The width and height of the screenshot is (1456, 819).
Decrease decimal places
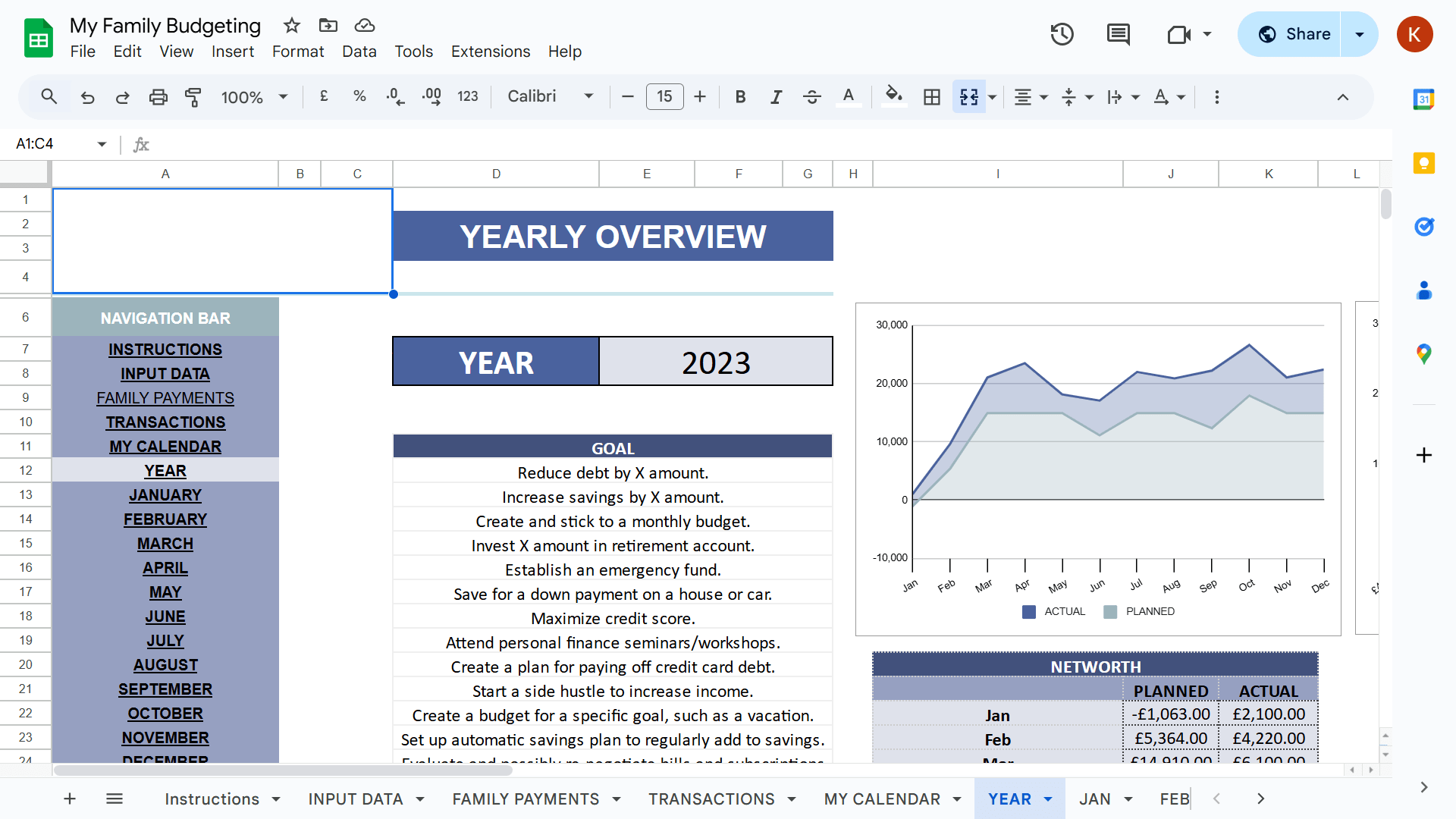[x=395, y=96]
